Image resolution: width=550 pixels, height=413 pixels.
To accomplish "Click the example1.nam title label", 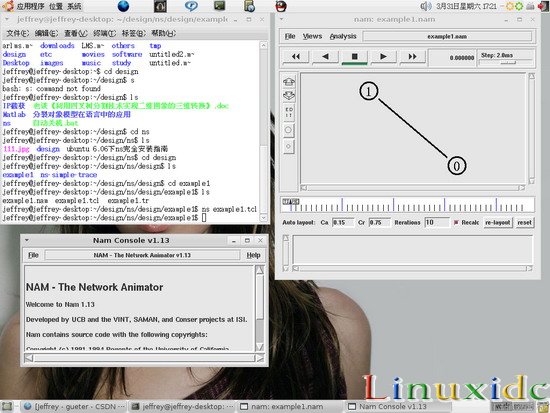I will click(447, 36).
